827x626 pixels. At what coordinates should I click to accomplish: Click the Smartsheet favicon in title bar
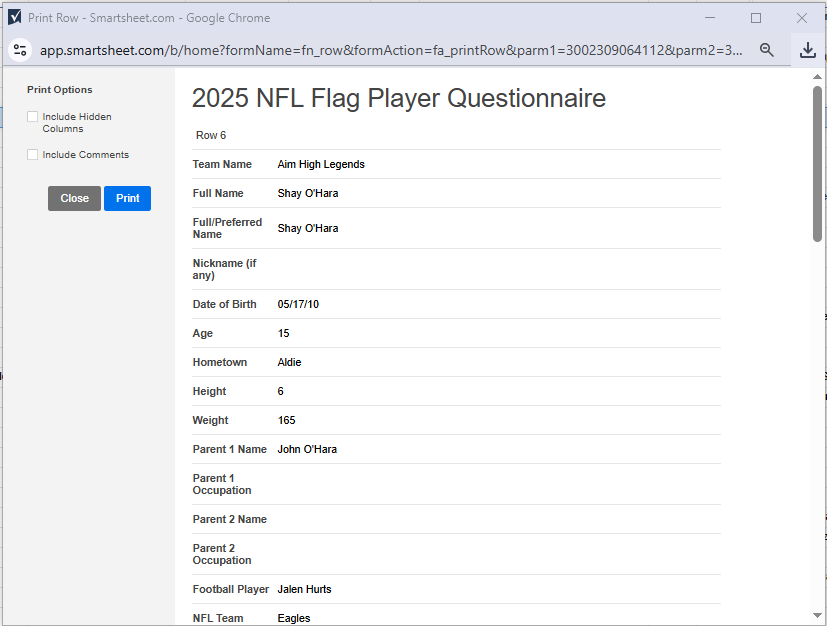pos(15,17)
